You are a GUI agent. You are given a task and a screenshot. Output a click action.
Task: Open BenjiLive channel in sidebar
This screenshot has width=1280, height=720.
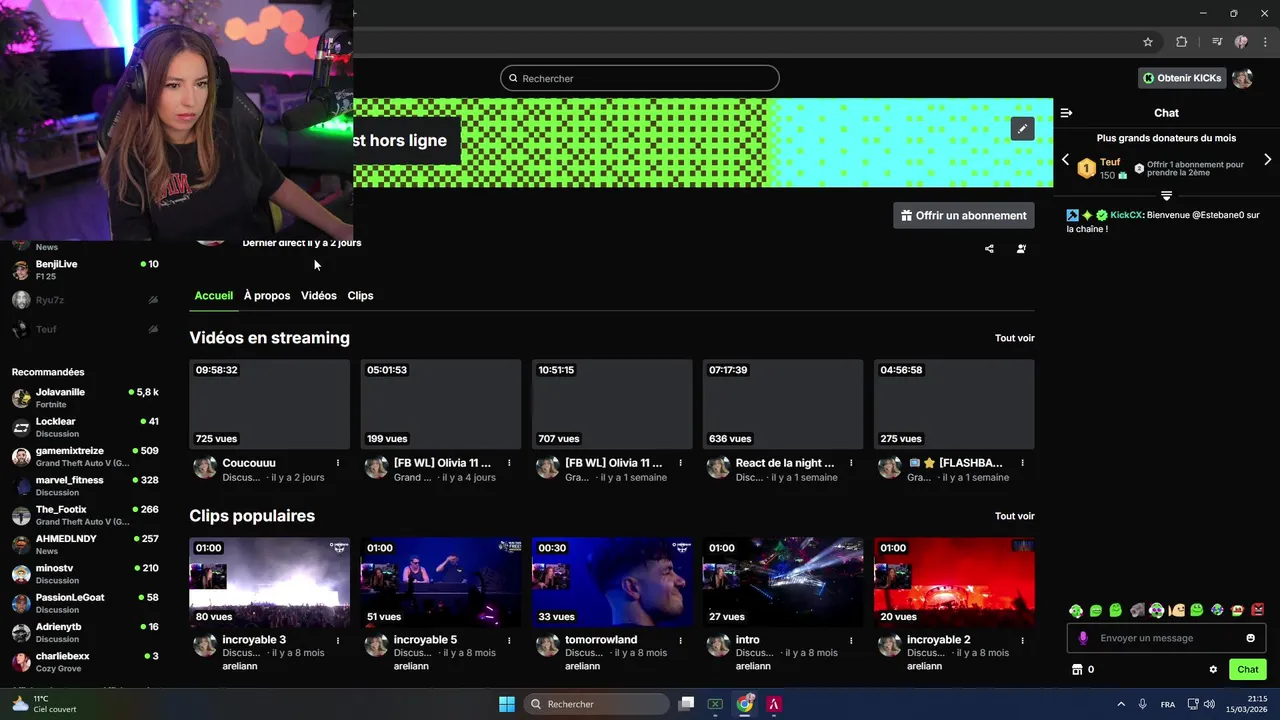(x=85, y=270)
